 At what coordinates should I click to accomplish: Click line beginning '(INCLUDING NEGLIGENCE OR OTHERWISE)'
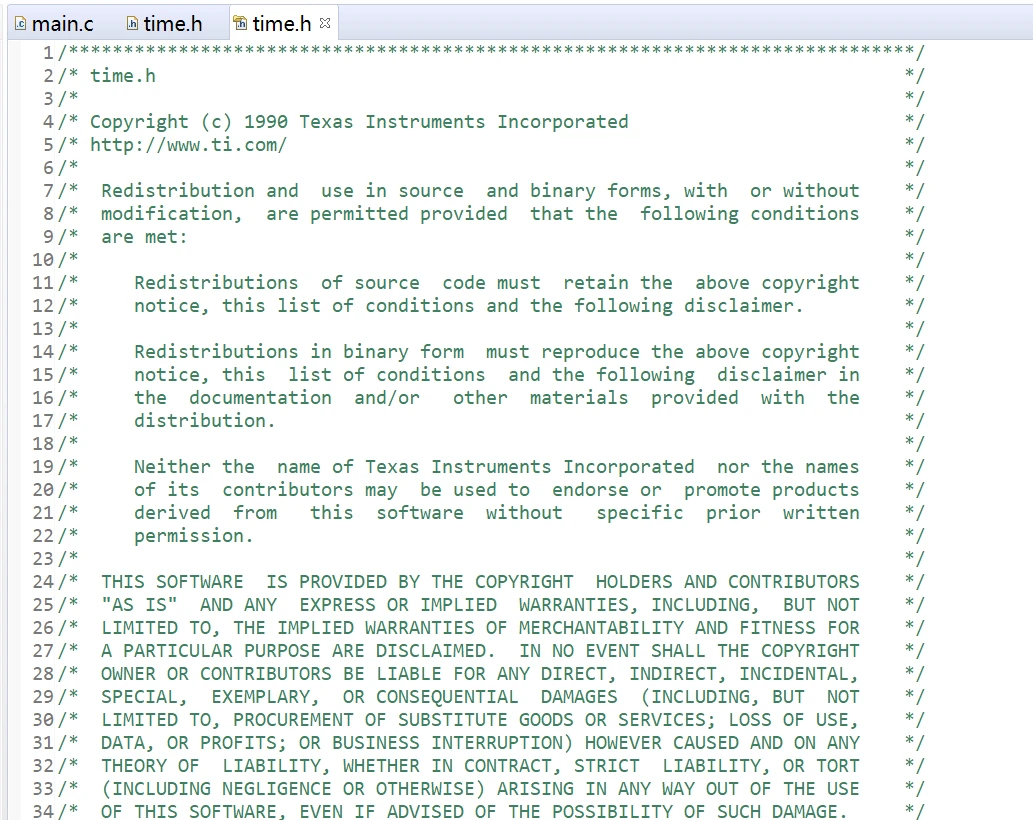point(480,789)
